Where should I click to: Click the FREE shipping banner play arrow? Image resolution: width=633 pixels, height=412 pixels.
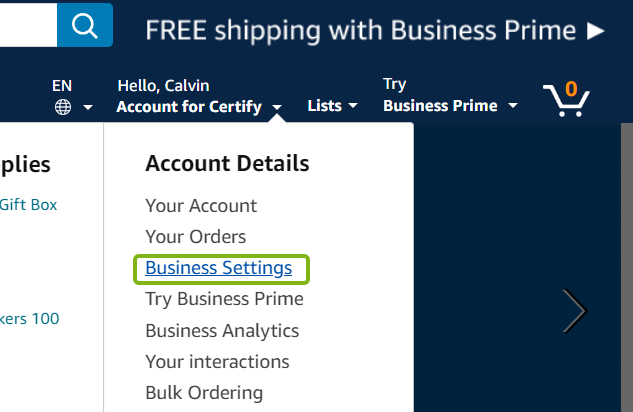pos(596,30)
